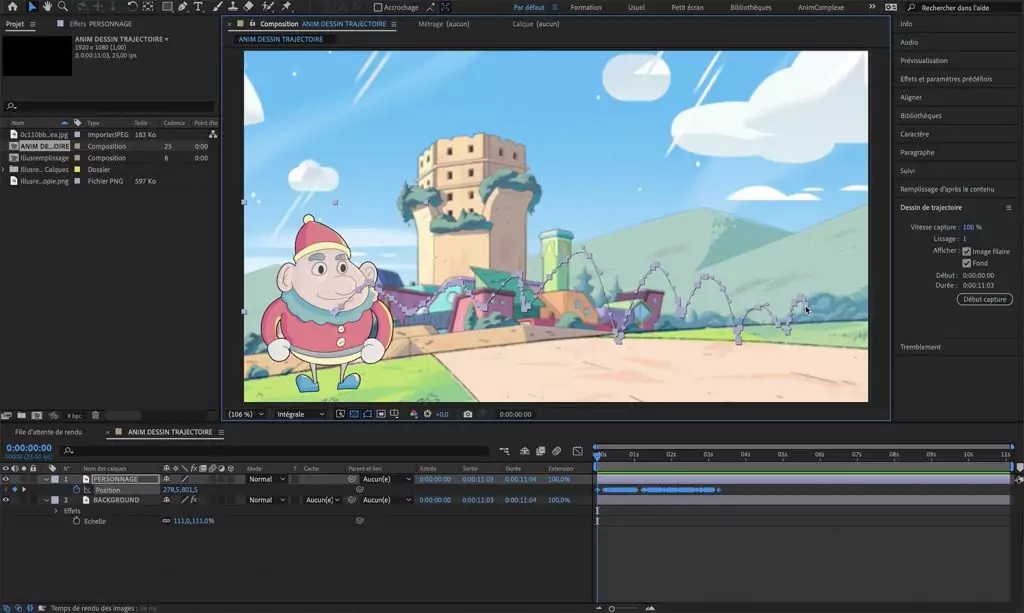Image resolution: width=1024 pixels, height=613 pixels.
Task: Toggle composition viewer lock icon
Action: tap(252, 24)
